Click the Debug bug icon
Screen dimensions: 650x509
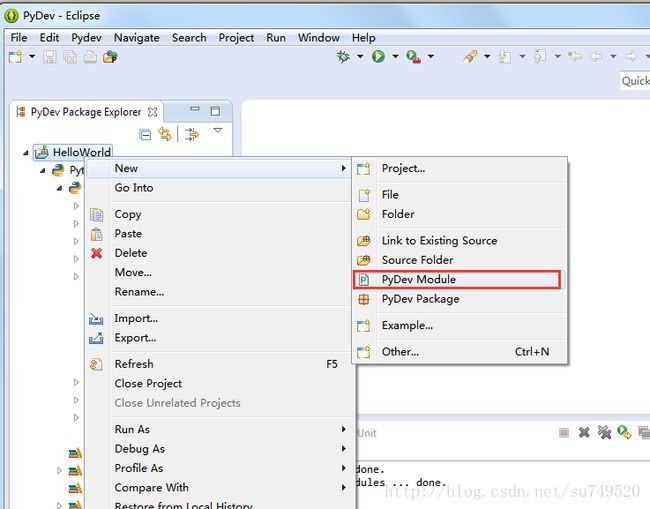[x=343, y=56]
